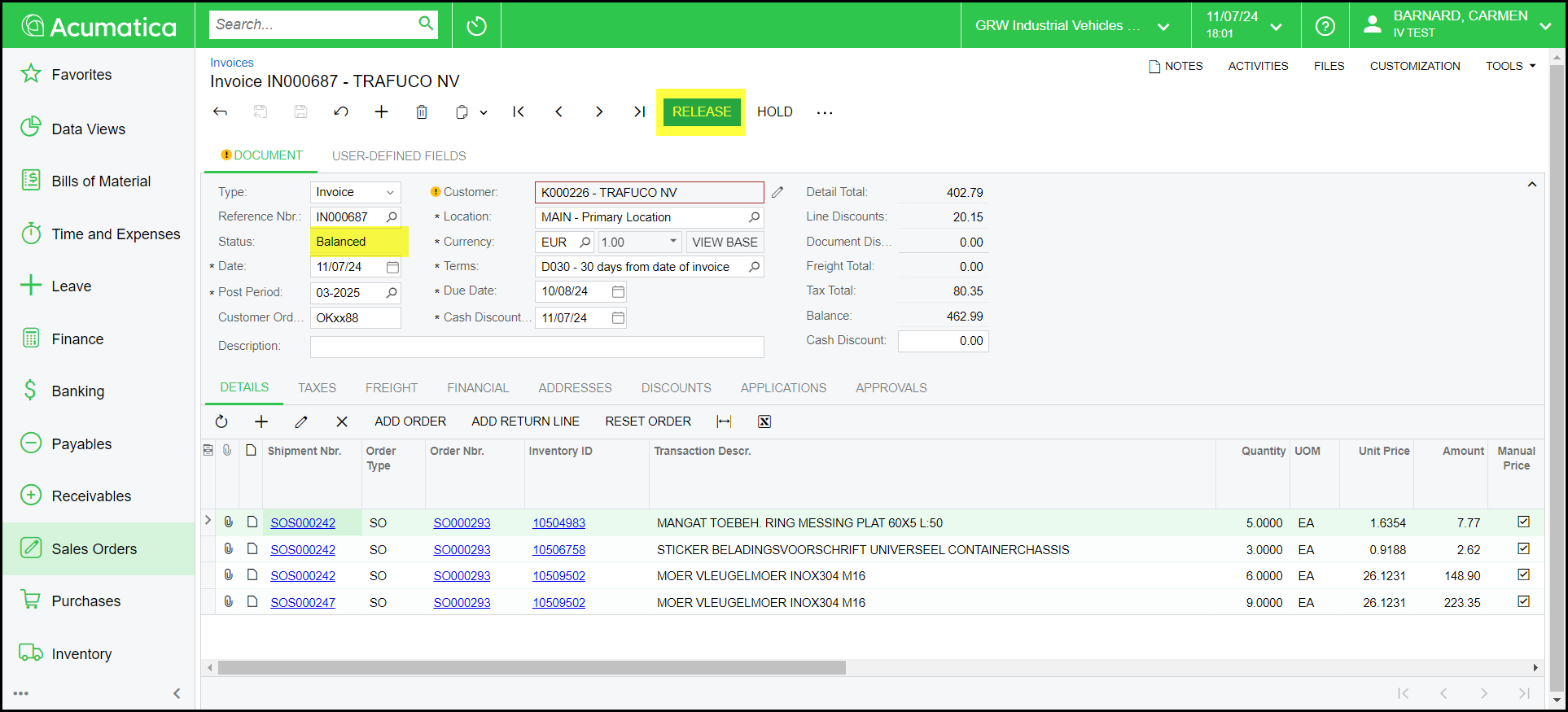The height and width of the screenshot is (712, 1568).
Task: Toggle Manual Price checkbox for item 10506758
Action: 1523,549
